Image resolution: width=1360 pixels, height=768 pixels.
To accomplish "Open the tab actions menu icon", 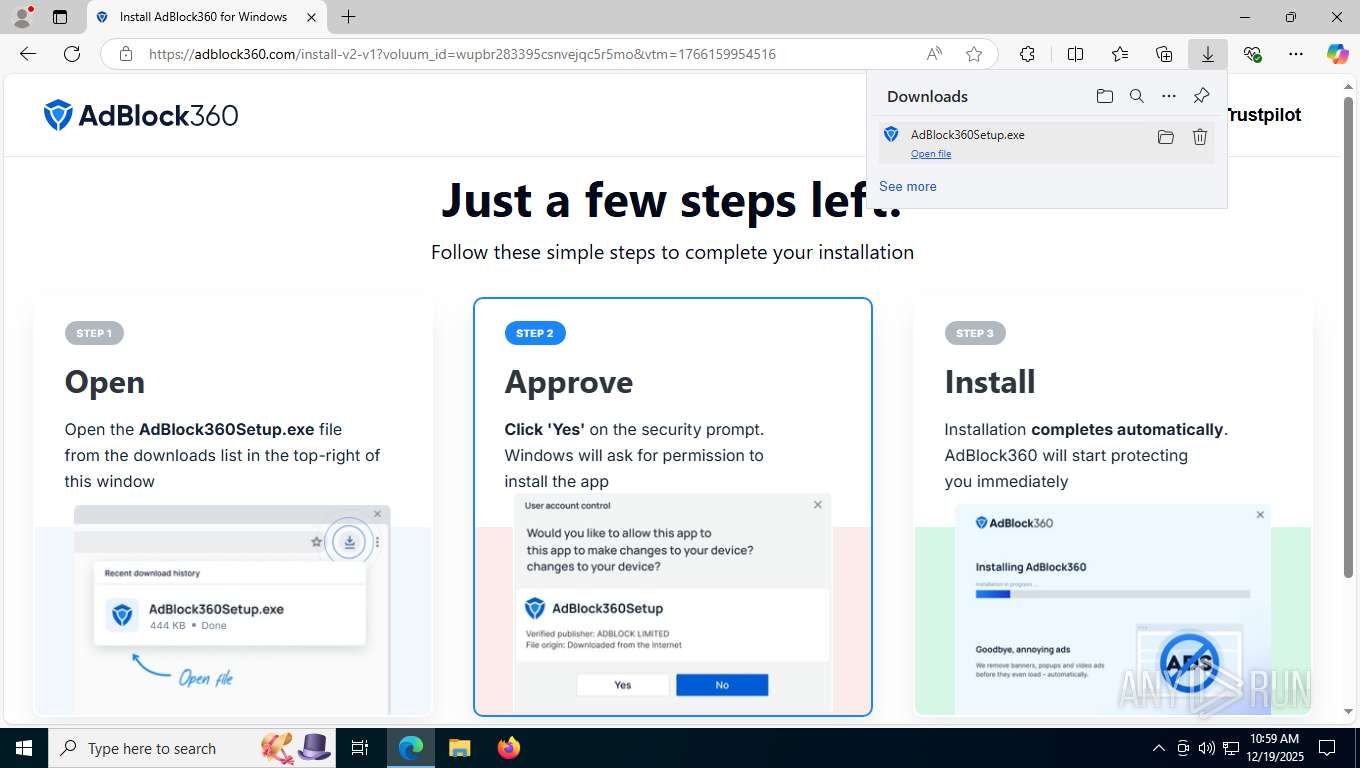I will [60, 17].
